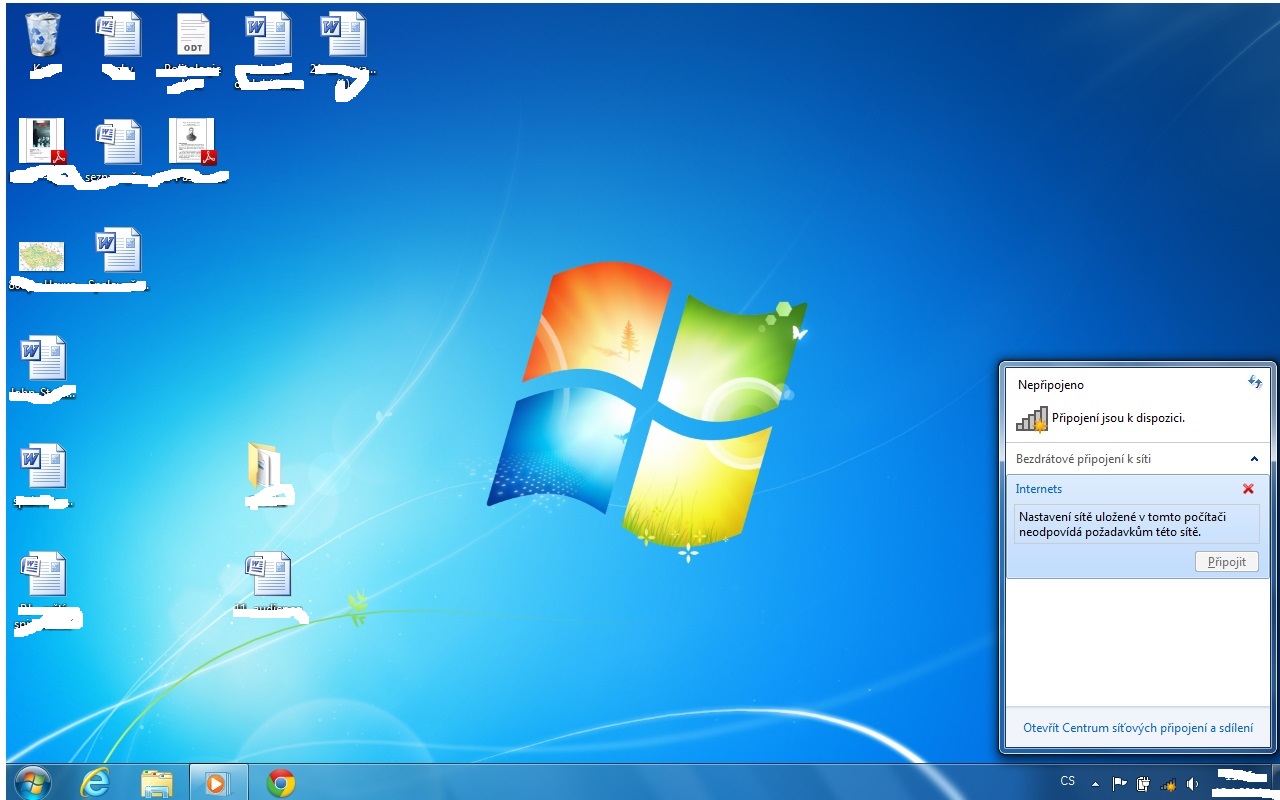Select the Word document beside the Recycle Bin
This screenshot has height=800, width=1280.
[x=118, y=35]
